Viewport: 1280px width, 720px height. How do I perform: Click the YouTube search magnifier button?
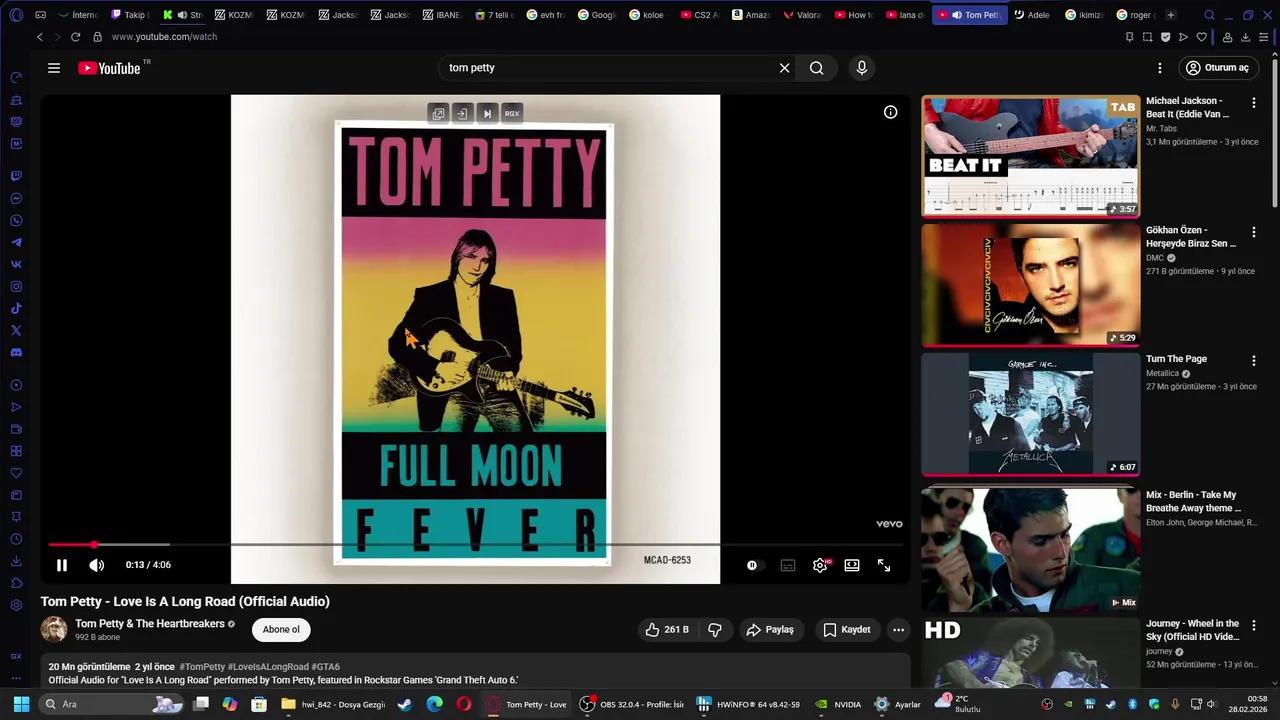[x=817, y=68]
